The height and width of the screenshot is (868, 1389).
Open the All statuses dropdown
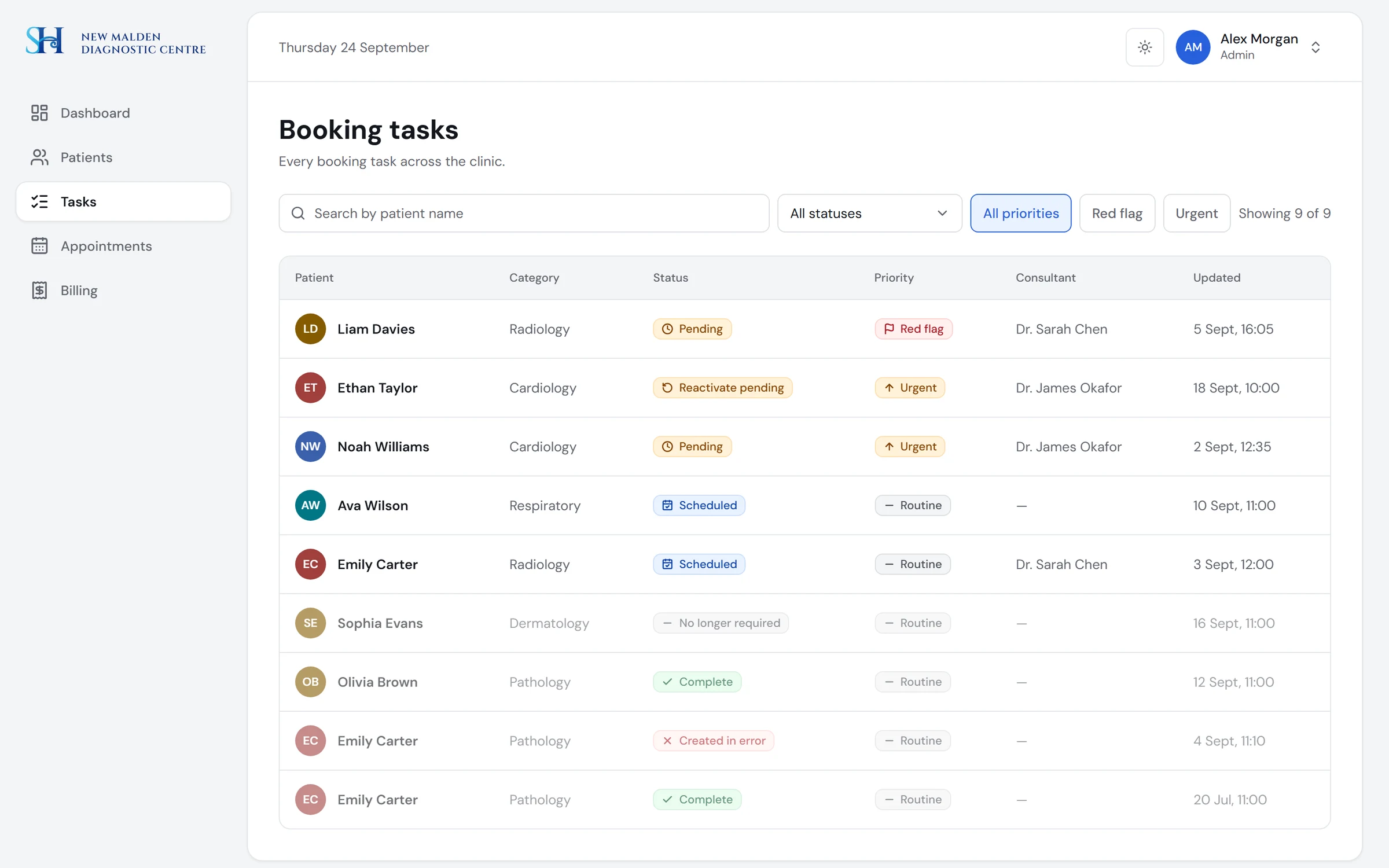coord(869,214)
